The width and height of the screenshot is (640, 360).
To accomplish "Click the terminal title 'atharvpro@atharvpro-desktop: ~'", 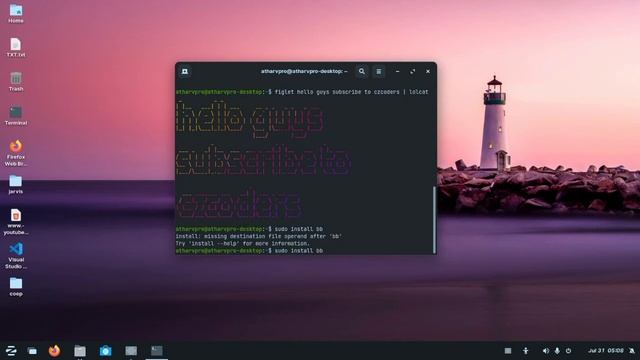I will pos(304,71).
